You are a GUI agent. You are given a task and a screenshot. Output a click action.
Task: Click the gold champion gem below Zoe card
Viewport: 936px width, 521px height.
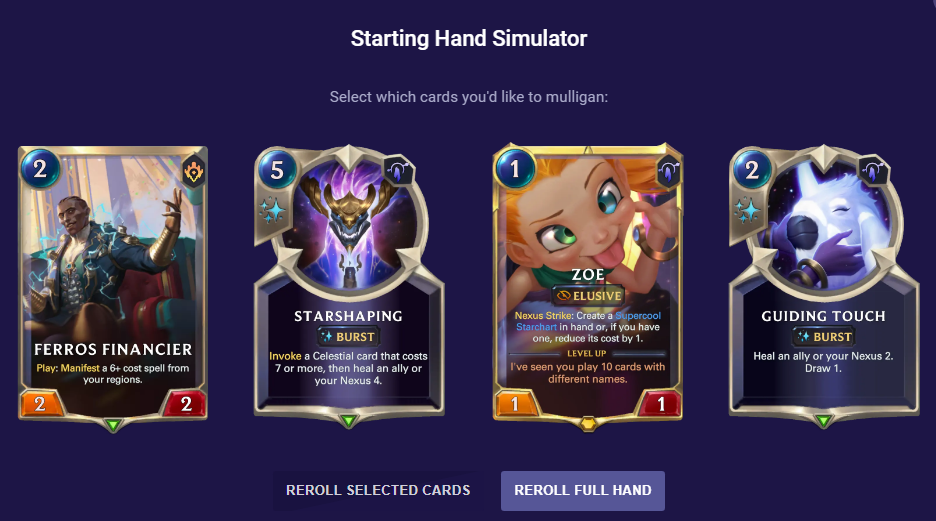click(589, 424)
